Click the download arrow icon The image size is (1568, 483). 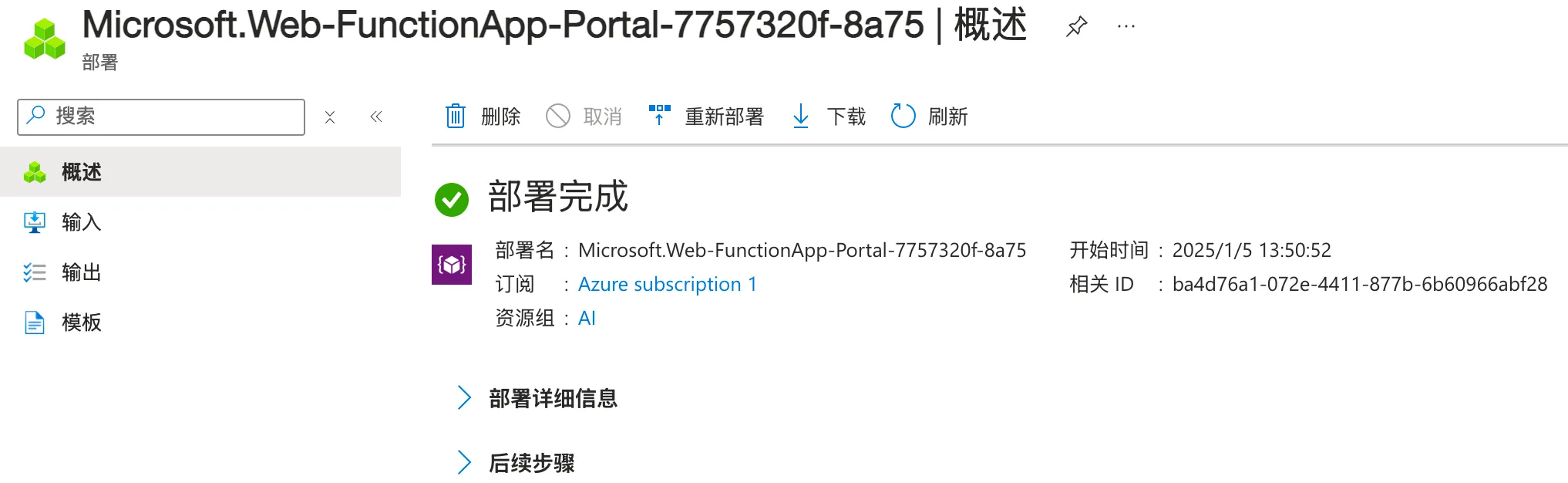click(801, 117)
